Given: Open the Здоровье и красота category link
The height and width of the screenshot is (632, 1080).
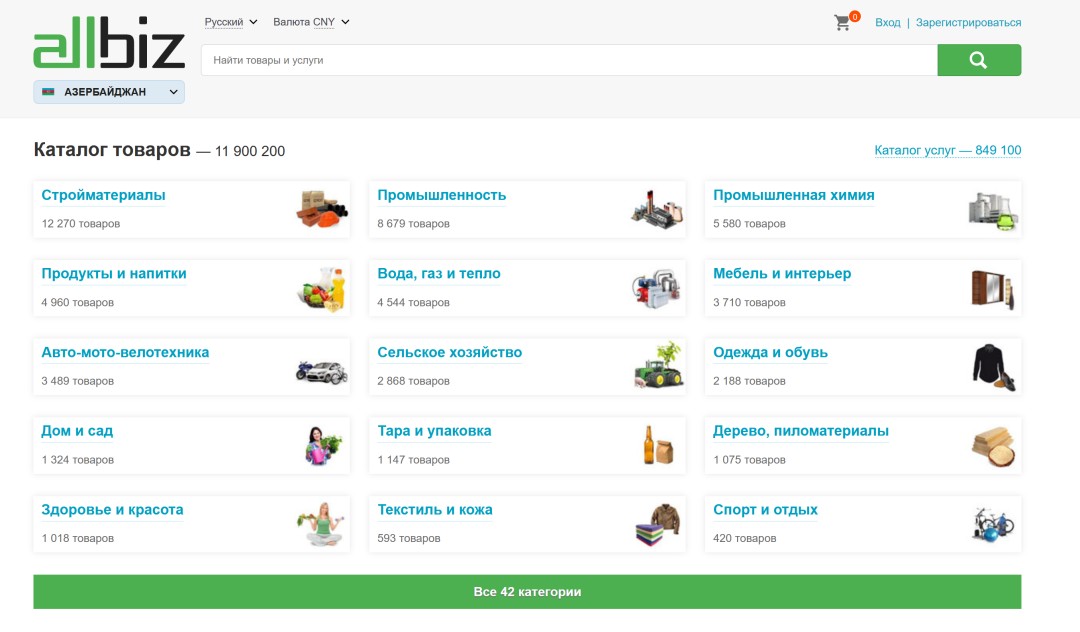Looking at the screenshot, I should (112, 510).
